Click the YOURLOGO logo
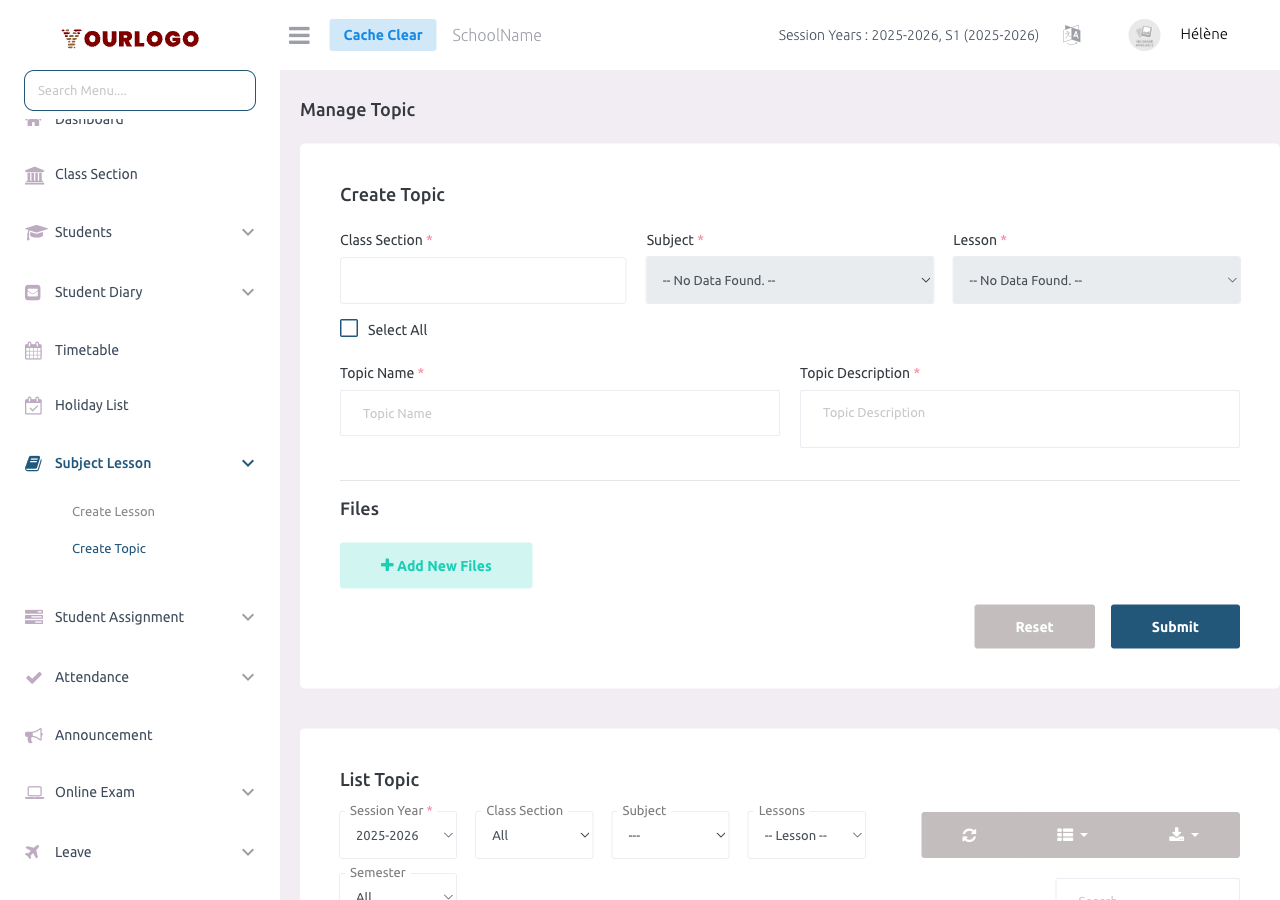This screenshot has height=900, width=1280. [129, 37]
